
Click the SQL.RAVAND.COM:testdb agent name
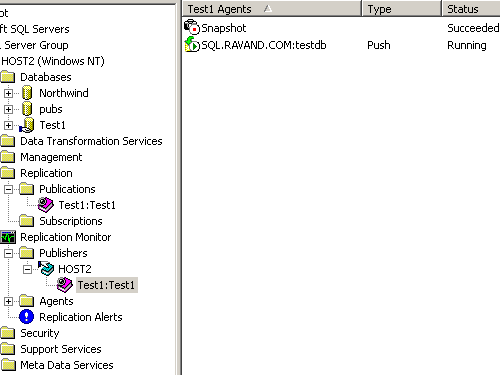coord(264,45)
